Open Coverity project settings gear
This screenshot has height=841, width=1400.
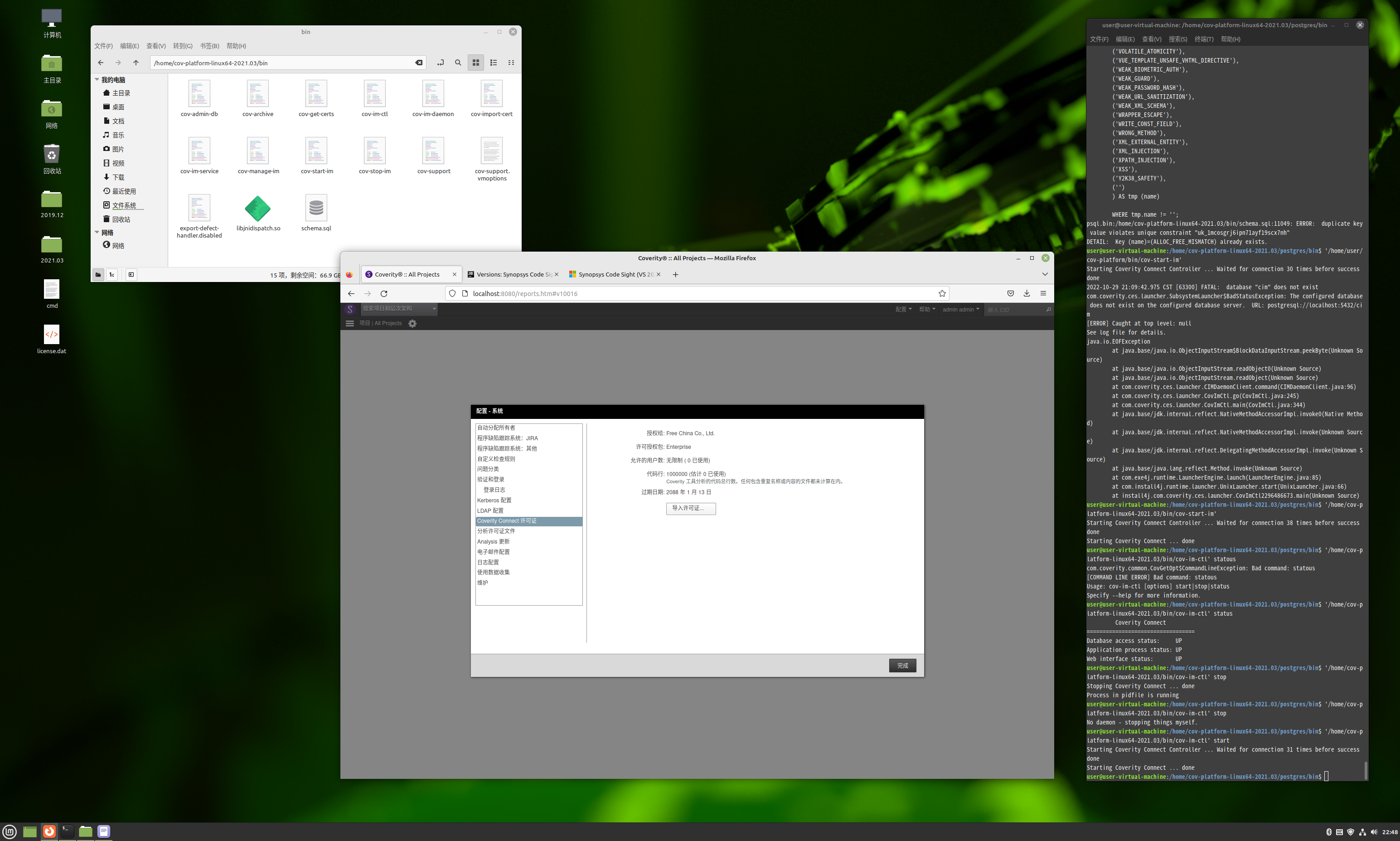pos(412,324)
